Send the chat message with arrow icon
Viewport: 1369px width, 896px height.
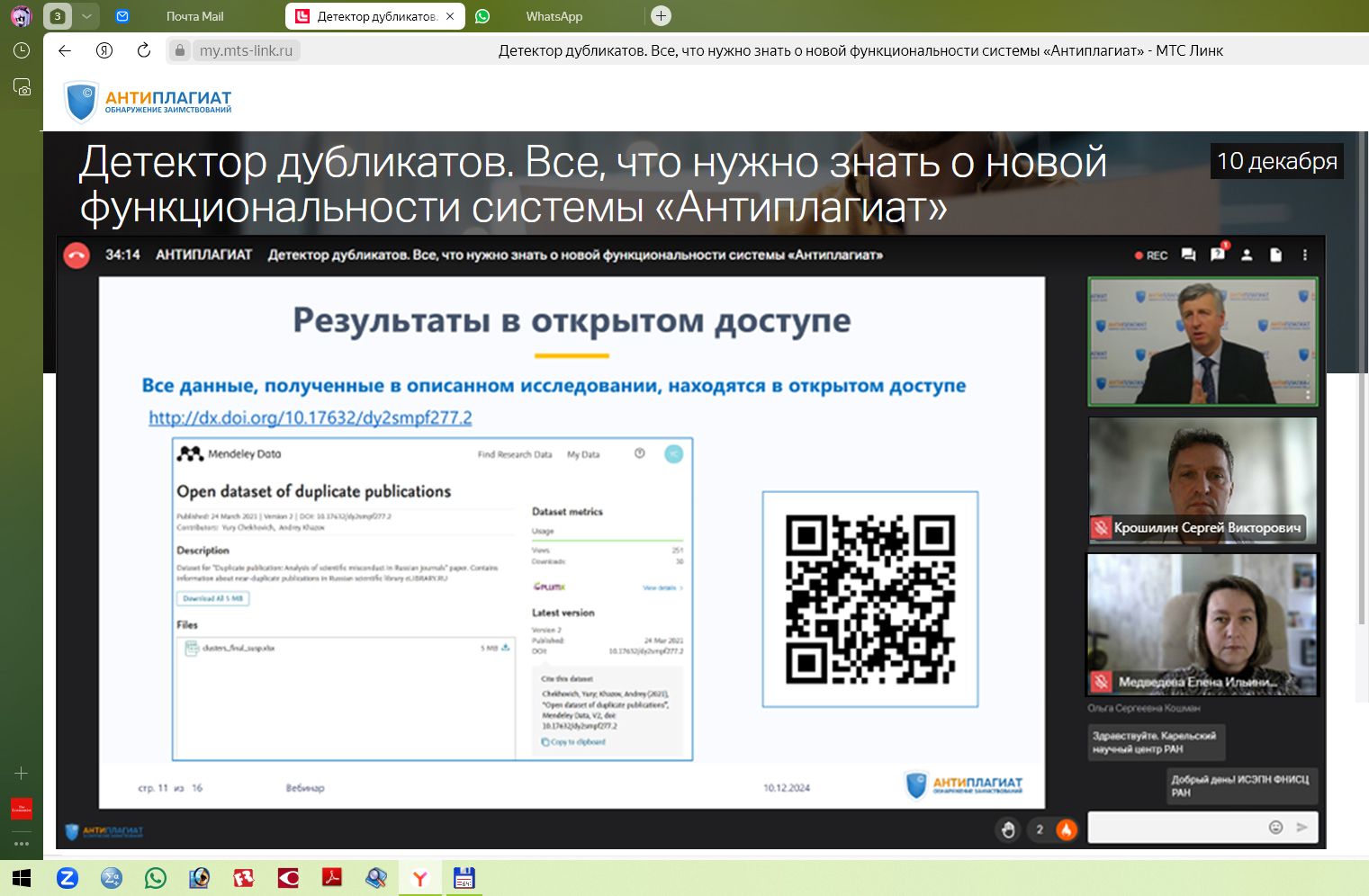pos(1301,828)
